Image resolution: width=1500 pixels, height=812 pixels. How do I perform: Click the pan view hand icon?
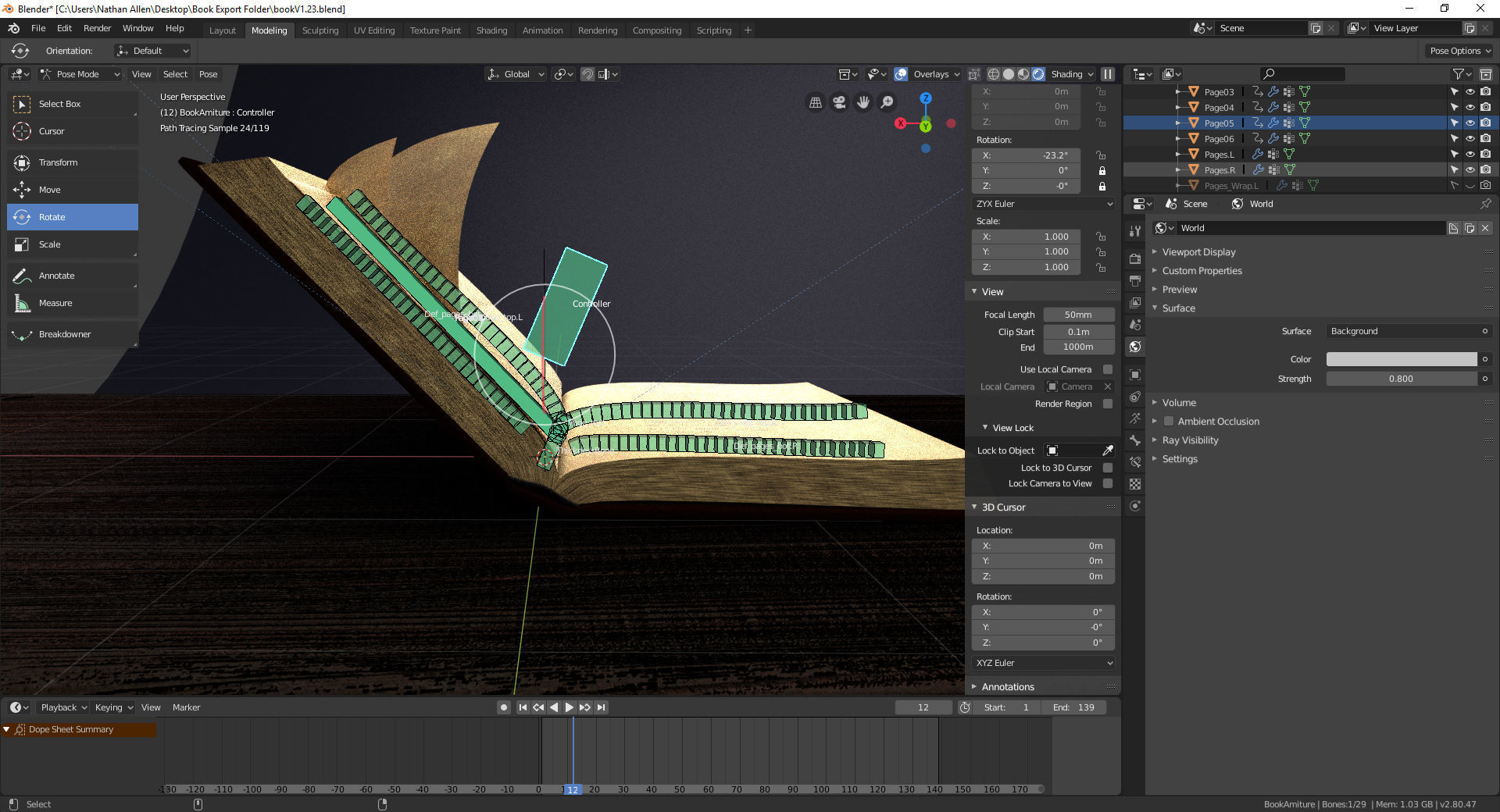863,102
